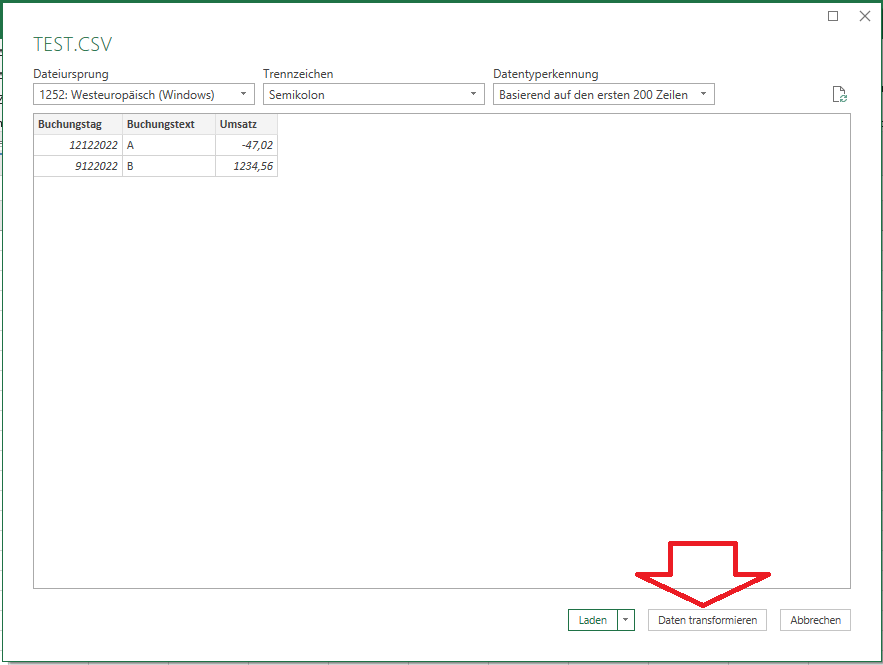The image size is (883, 665).
Task: Click Buchungstext cell containing A
Action: (169, 145)
